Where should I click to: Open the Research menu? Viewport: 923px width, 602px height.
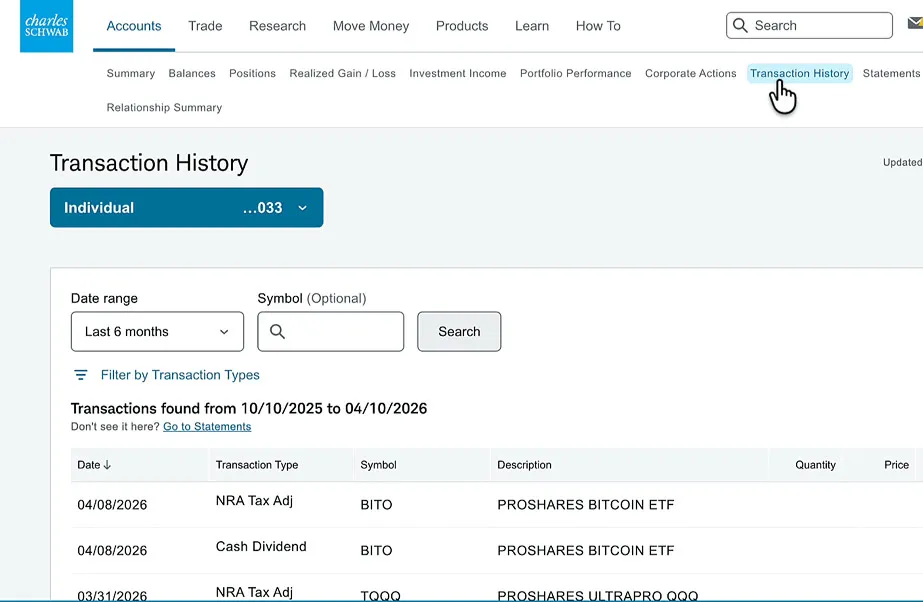tap(277, 26)
